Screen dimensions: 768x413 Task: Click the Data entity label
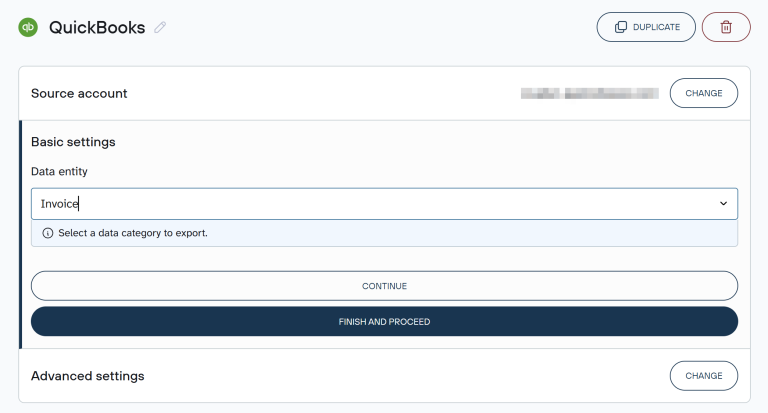pos(59,171)
